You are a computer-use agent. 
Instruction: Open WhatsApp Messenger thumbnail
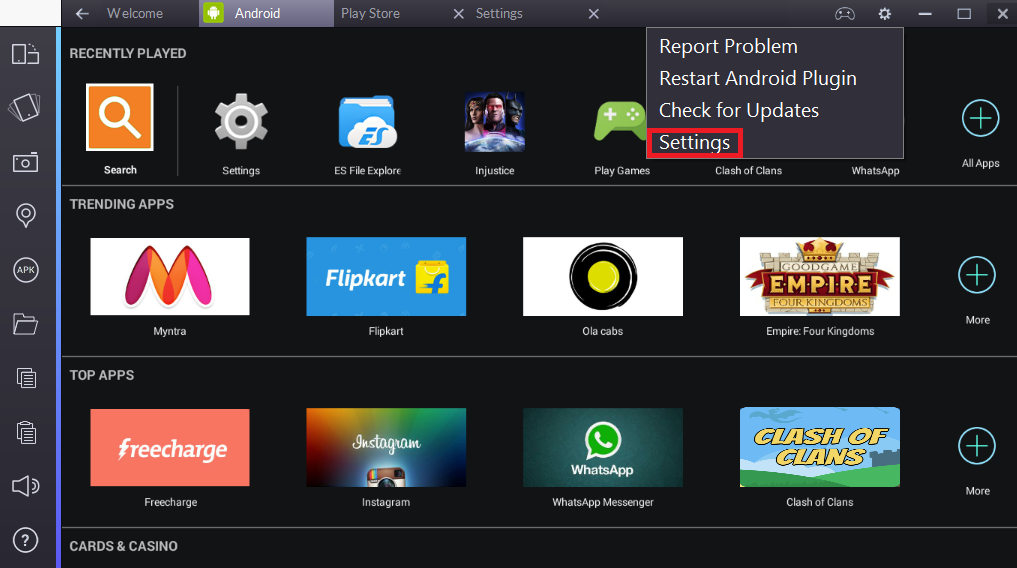point(603,447)
